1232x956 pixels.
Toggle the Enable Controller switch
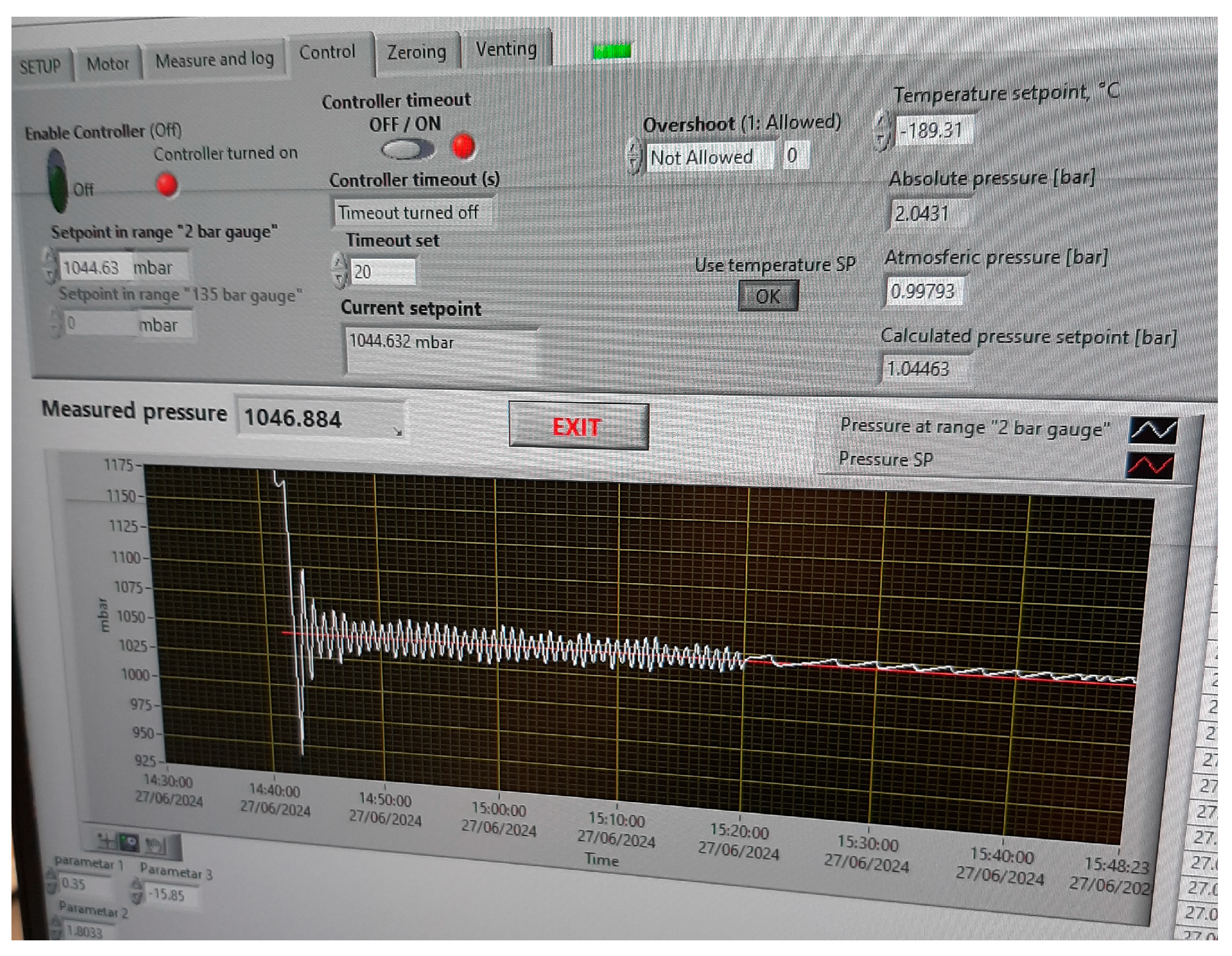[57, 180]
